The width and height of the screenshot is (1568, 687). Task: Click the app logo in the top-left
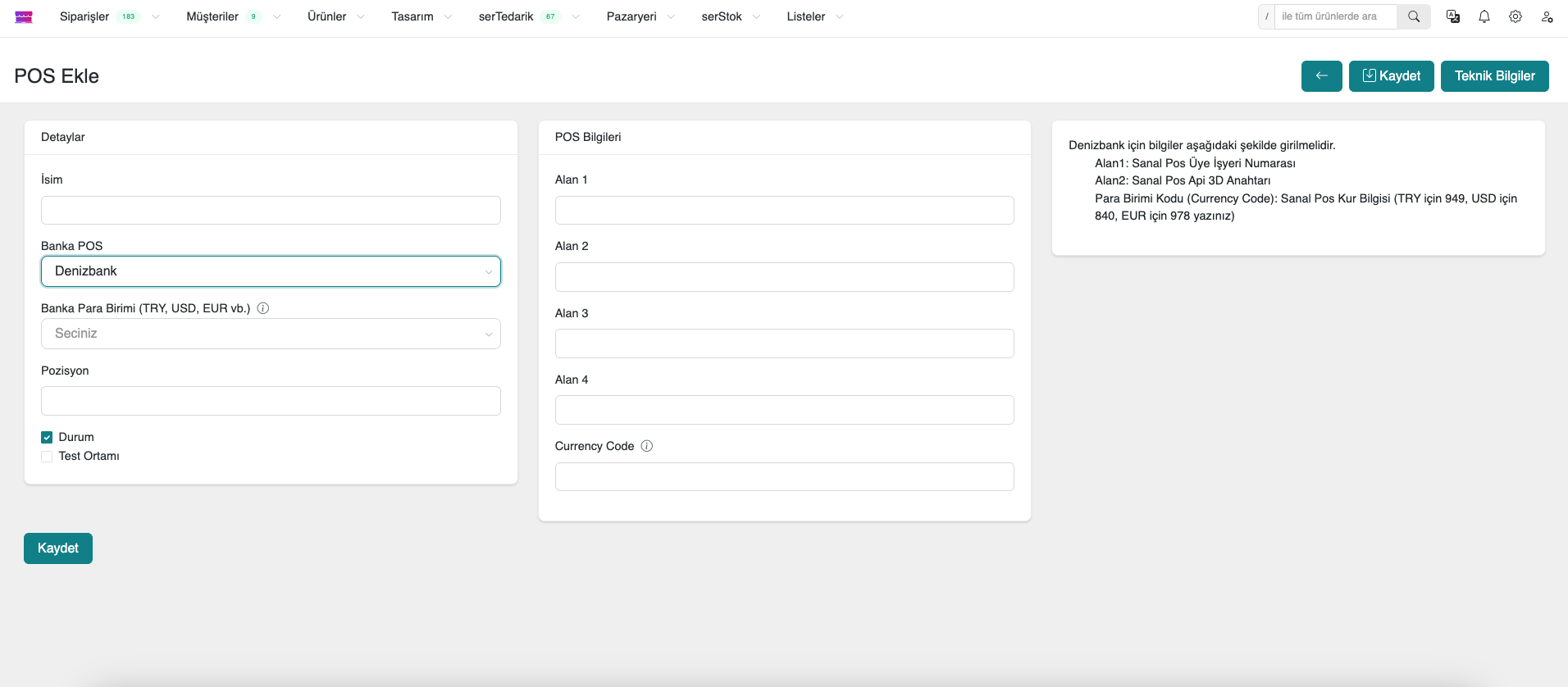(24, 17)
